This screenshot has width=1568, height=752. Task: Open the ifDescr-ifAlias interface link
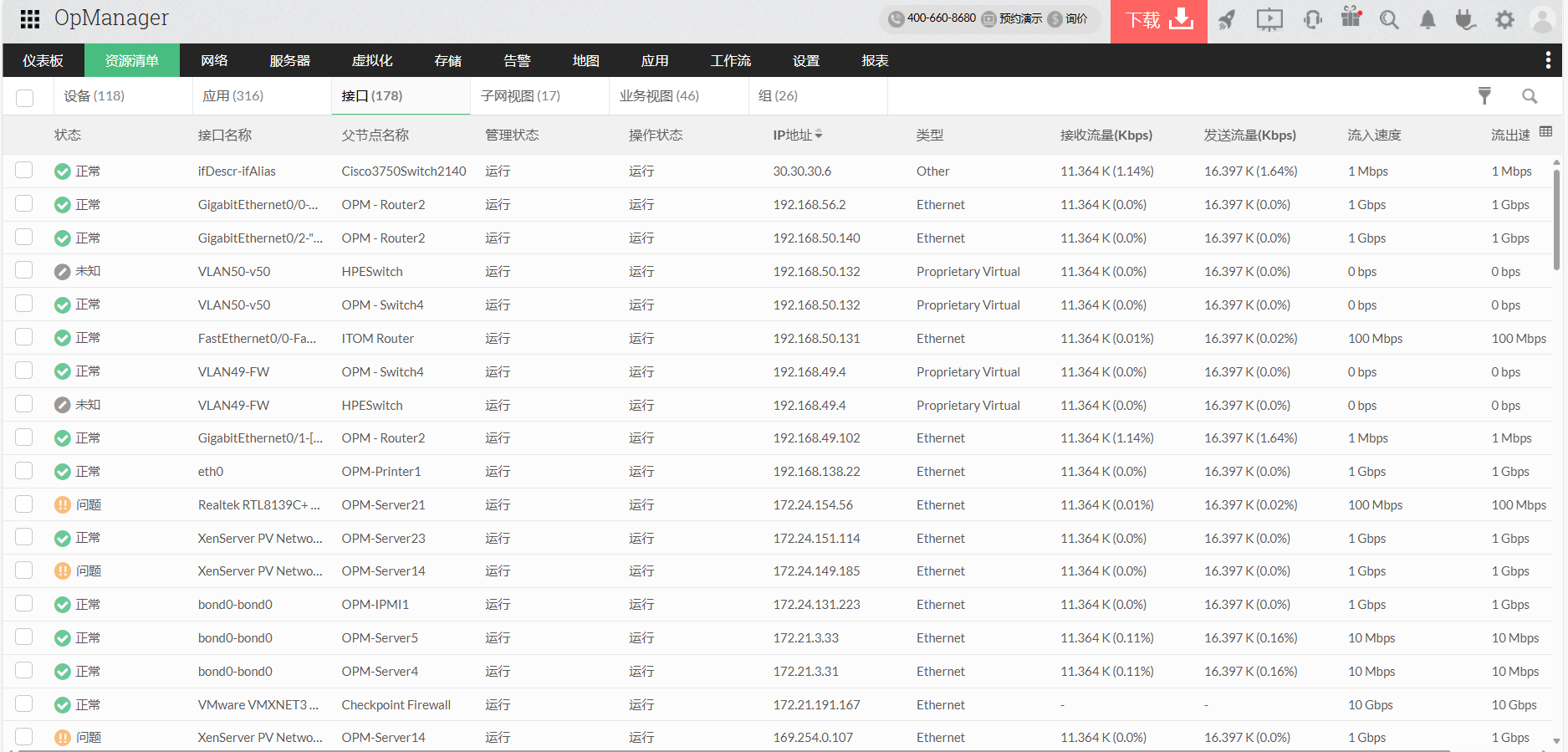point(237,171)
